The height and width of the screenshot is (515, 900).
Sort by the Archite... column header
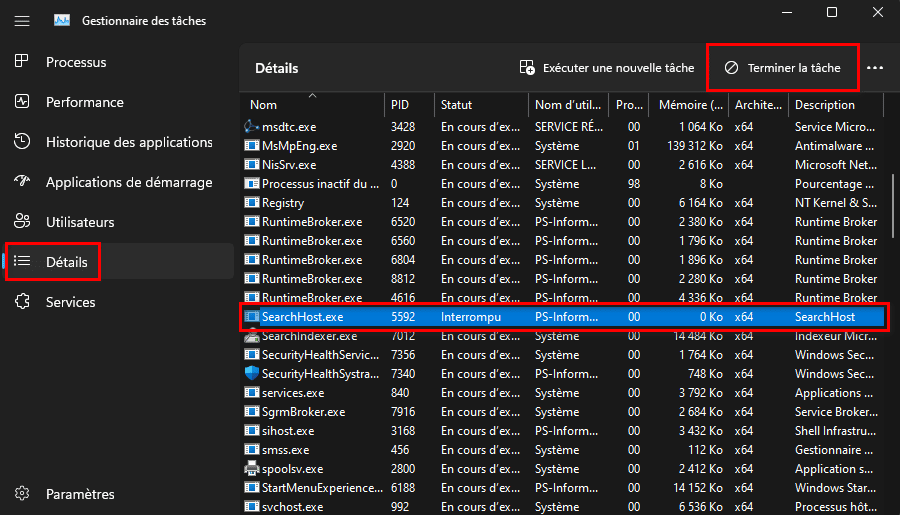pos(758,105)
